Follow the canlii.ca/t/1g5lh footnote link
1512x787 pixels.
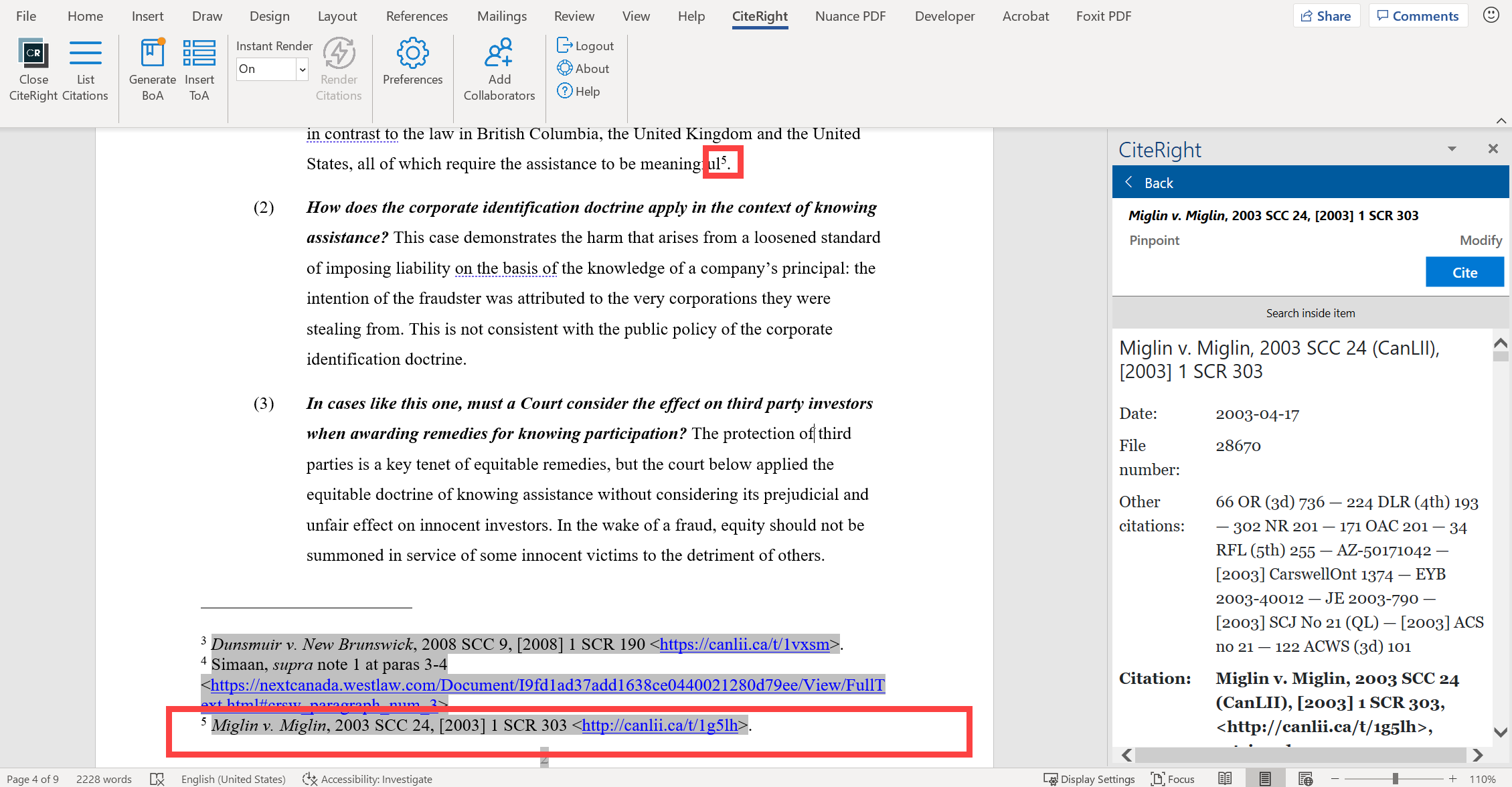660,725
